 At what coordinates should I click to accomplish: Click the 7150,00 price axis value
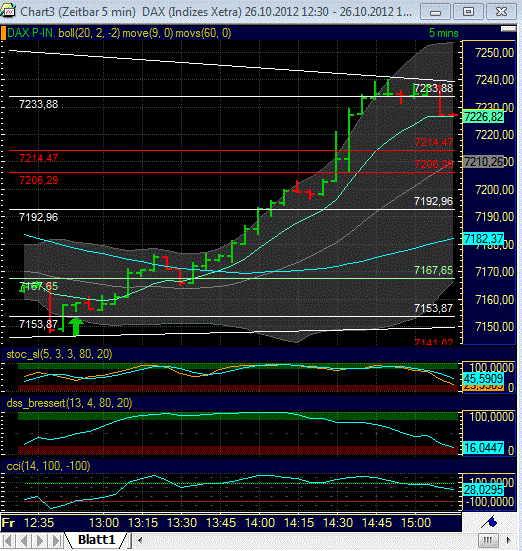tap(494, 327)
